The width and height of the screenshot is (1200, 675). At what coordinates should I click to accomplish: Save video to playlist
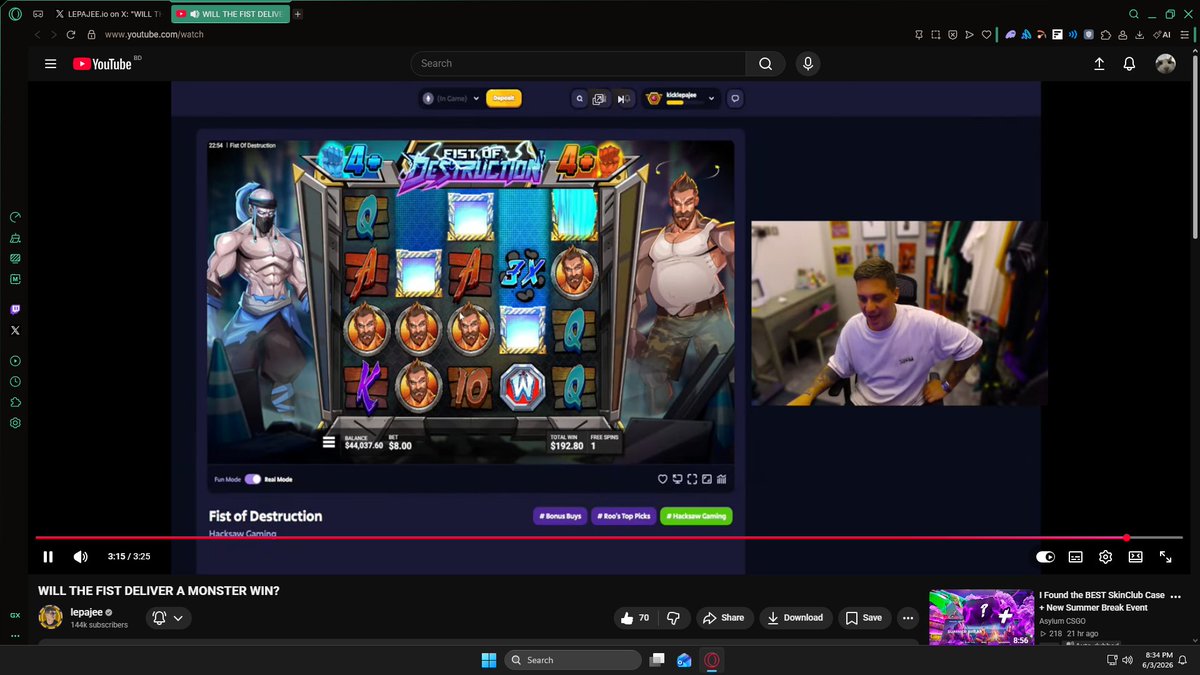[x=864, y=618]
